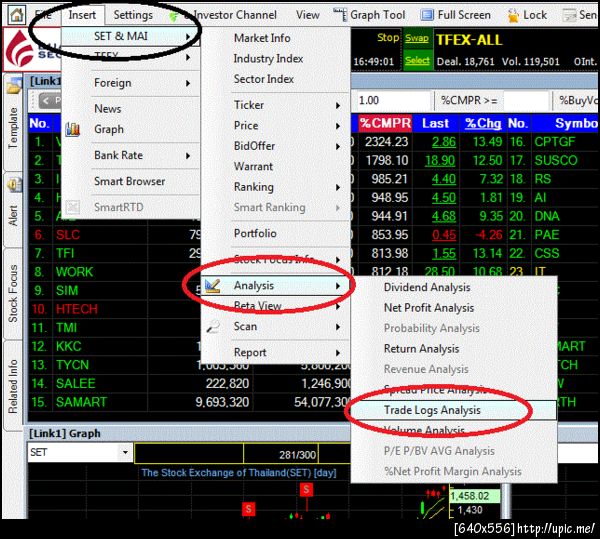Click the 1.00 value input field
Image resolution: width=600 pixels, height=539 pixels.
pos(393,101)
